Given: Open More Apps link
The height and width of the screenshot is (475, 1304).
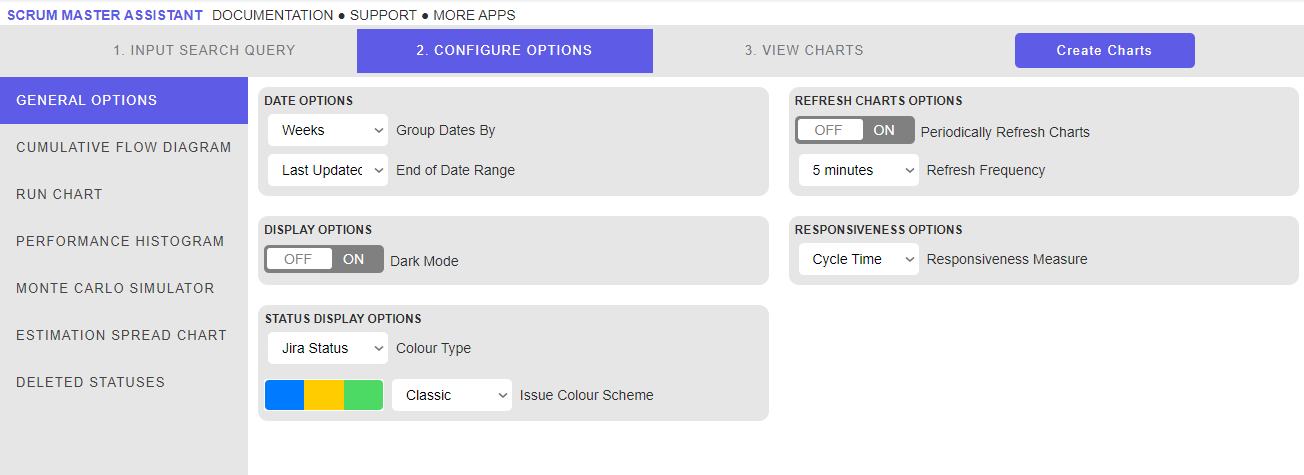Looking at the screenshot, I should tap(474, 15).
